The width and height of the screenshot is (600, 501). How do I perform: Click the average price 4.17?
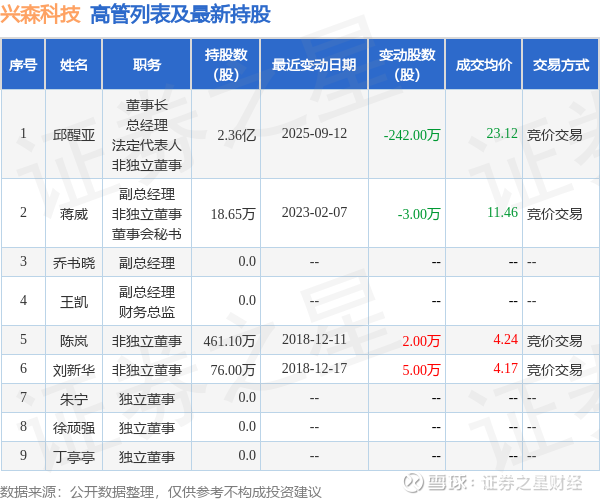click(x=505, y=368)
